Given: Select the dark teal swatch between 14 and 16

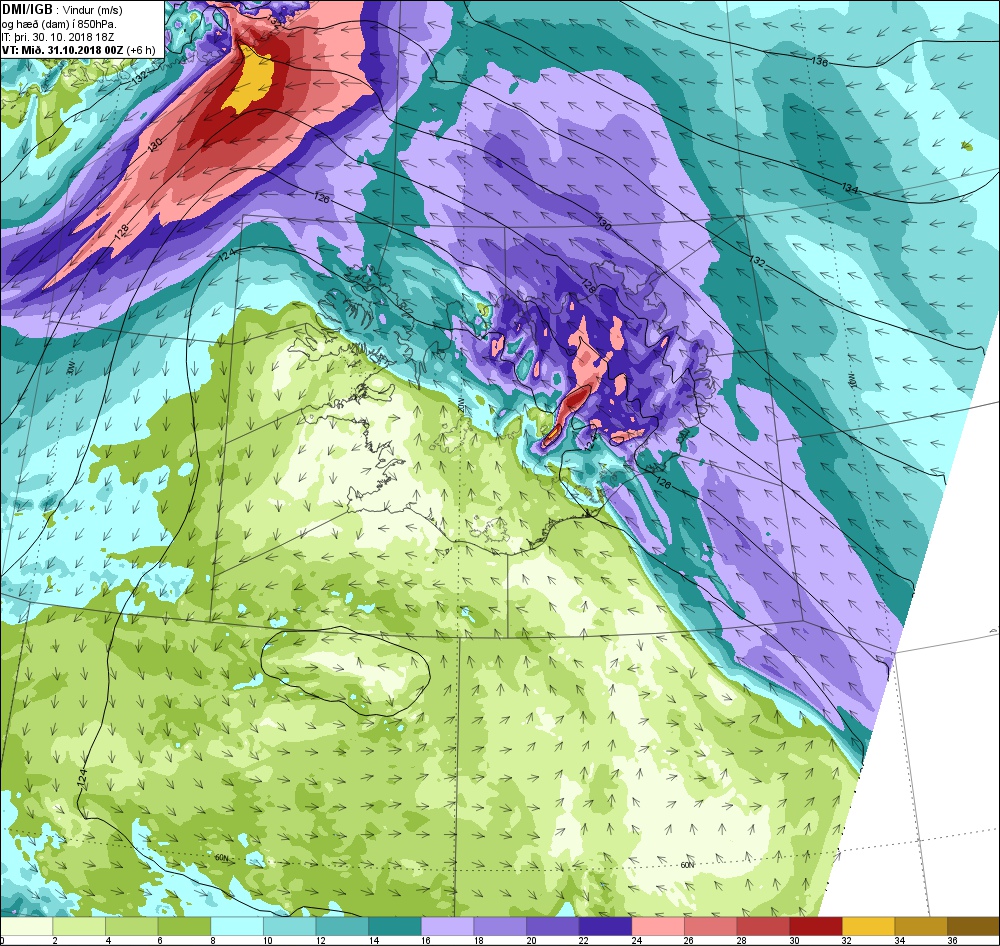Looking at the screenshot, I should [395, 926].
